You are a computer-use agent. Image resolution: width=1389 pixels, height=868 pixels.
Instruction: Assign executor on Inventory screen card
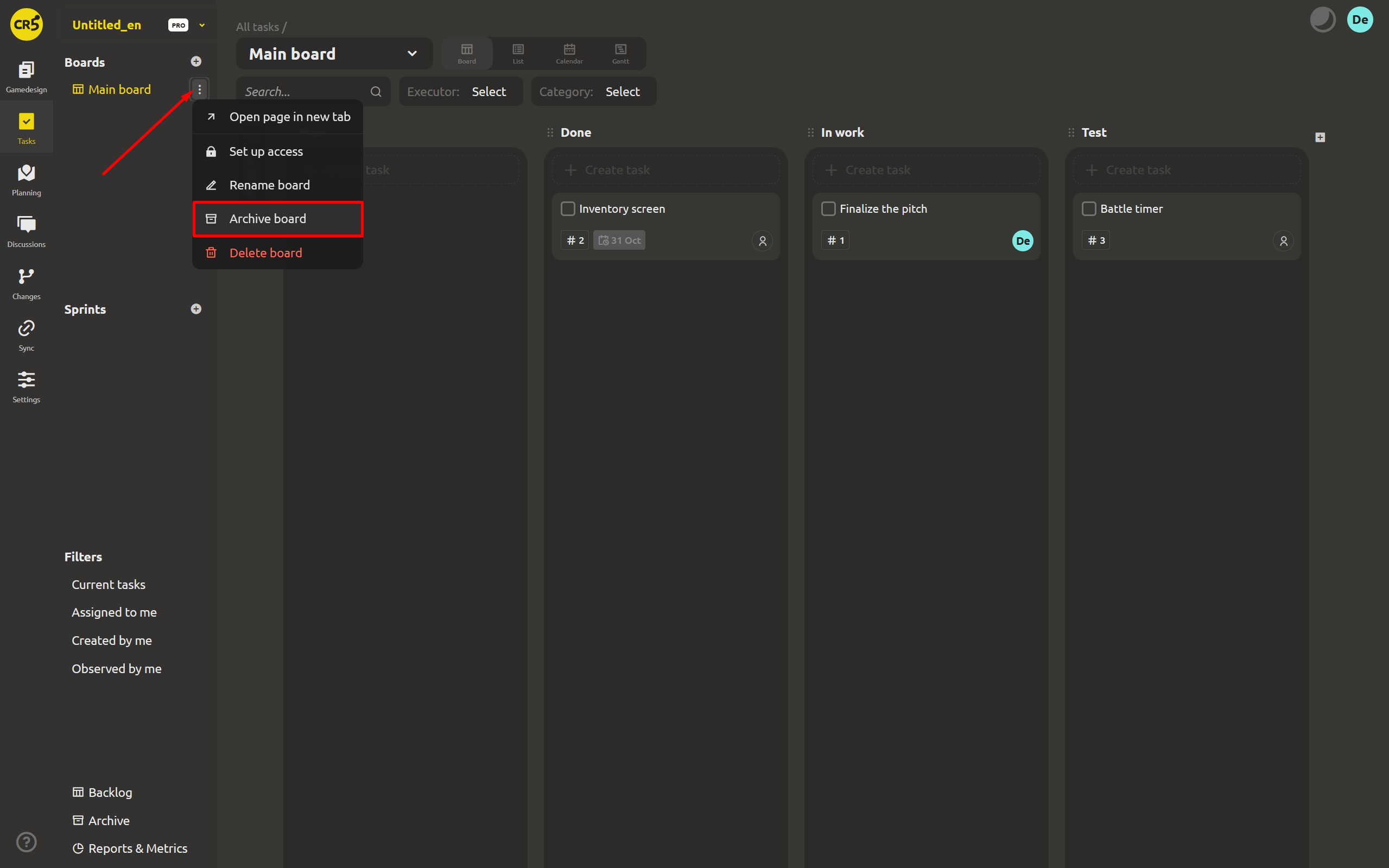pos(762,241)
